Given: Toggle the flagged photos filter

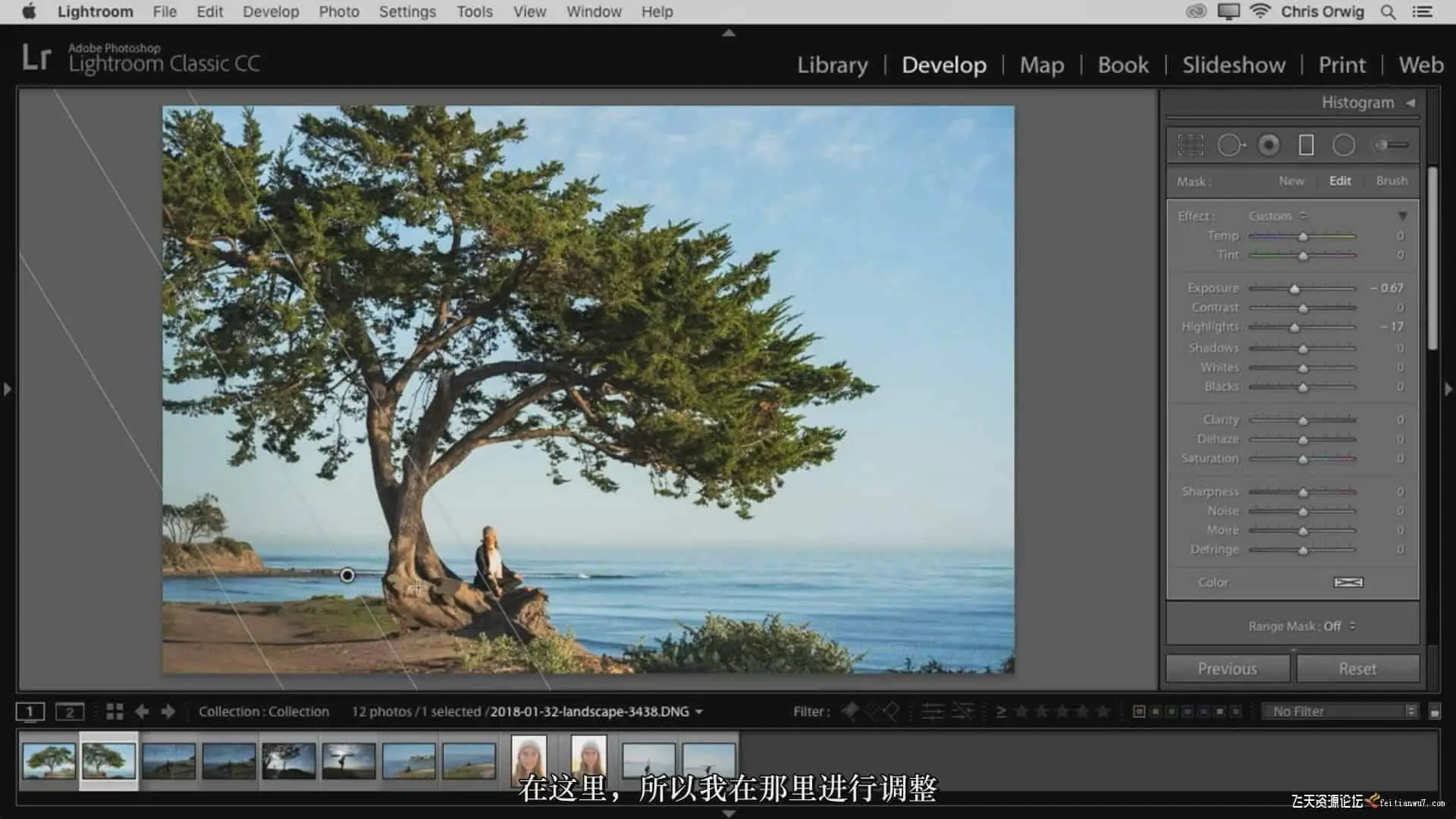Looking at the screenshot, I should [850, 711].
